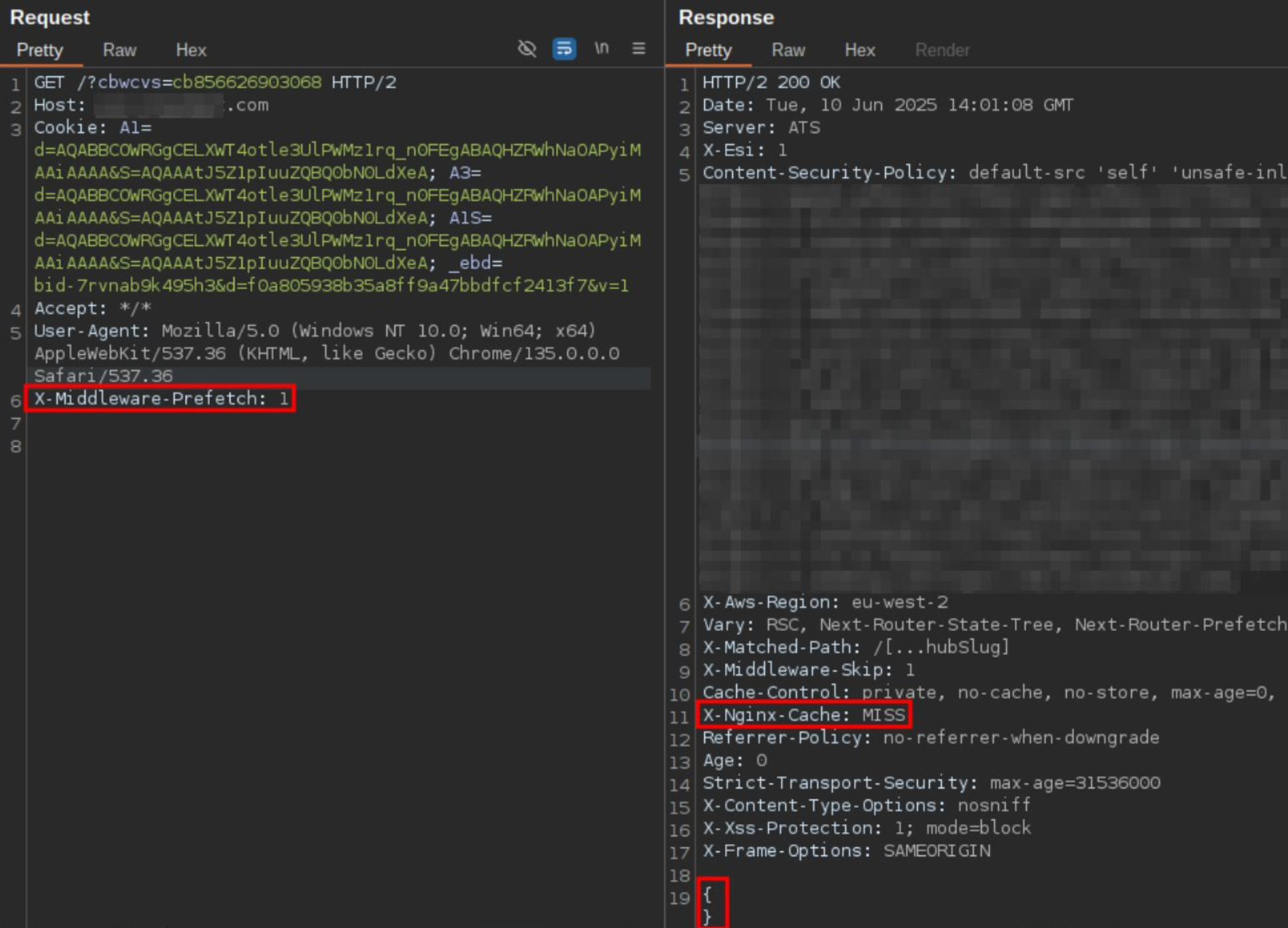Click the bid-7rvnab9k495h3 cookie value line
The width and height of the screenshot is (1288, 928).
331,286
